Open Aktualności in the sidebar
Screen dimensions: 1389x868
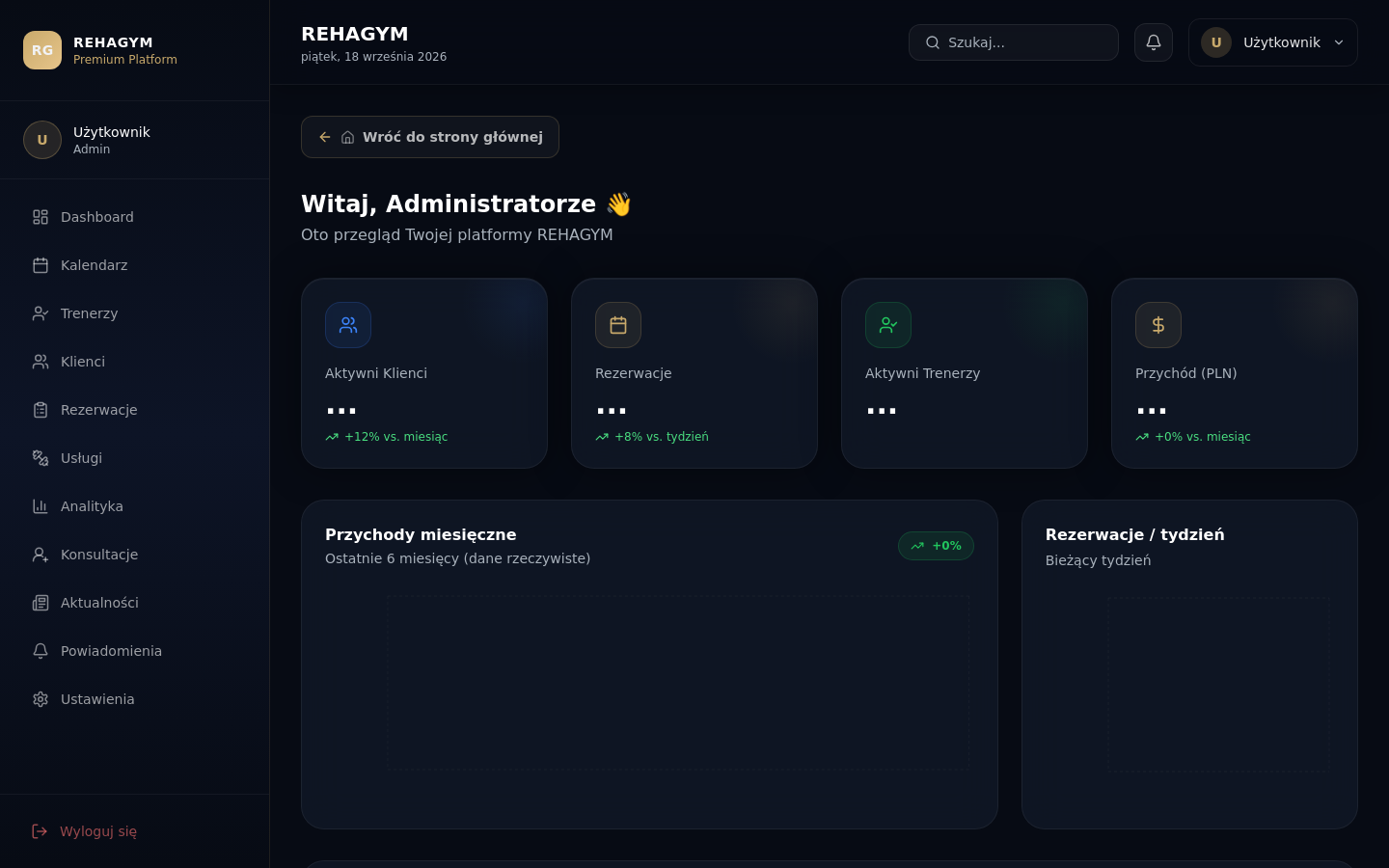coord(135,603)
